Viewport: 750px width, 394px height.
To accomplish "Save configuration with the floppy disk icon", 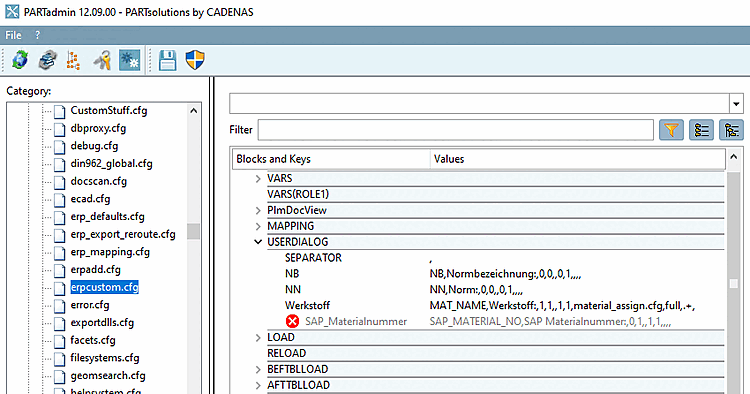I will click(167, 60).
